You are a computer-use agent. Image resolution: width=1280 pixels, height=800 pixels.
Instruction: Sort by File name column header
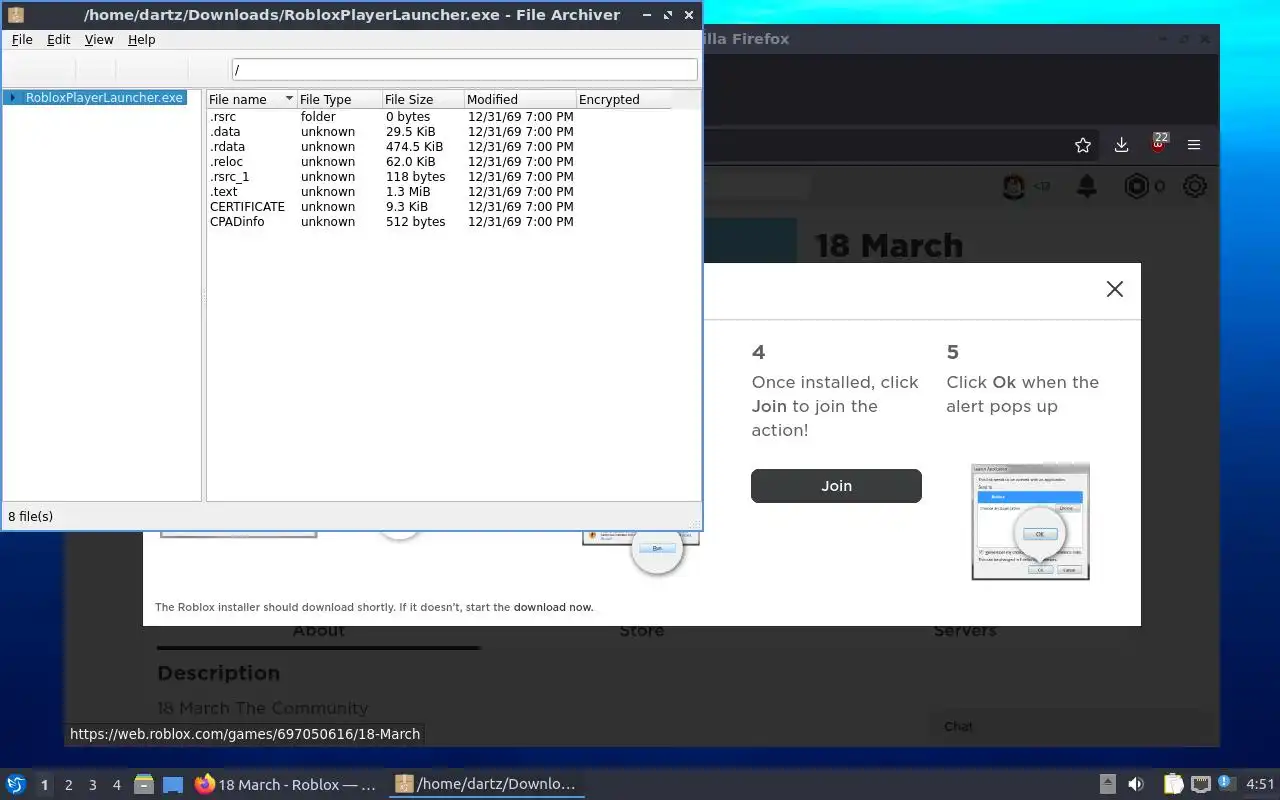(251, 99)
